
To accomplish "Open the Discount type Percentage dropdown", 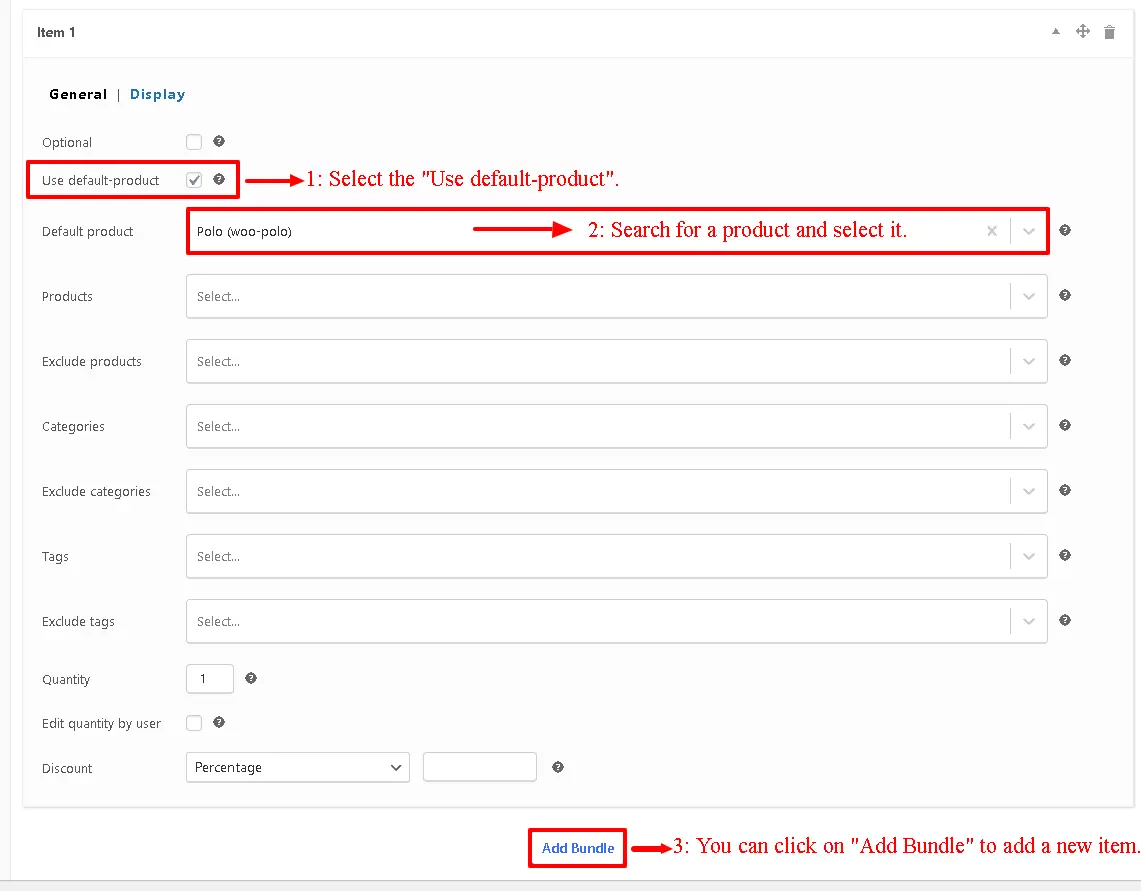I will 297,767.
